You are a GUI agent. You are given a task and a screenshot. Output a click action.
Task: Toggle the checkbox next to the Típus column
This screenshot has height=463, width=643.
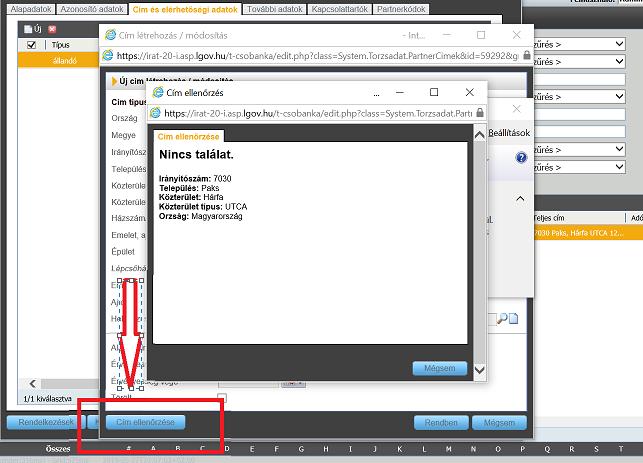(31, 45)
